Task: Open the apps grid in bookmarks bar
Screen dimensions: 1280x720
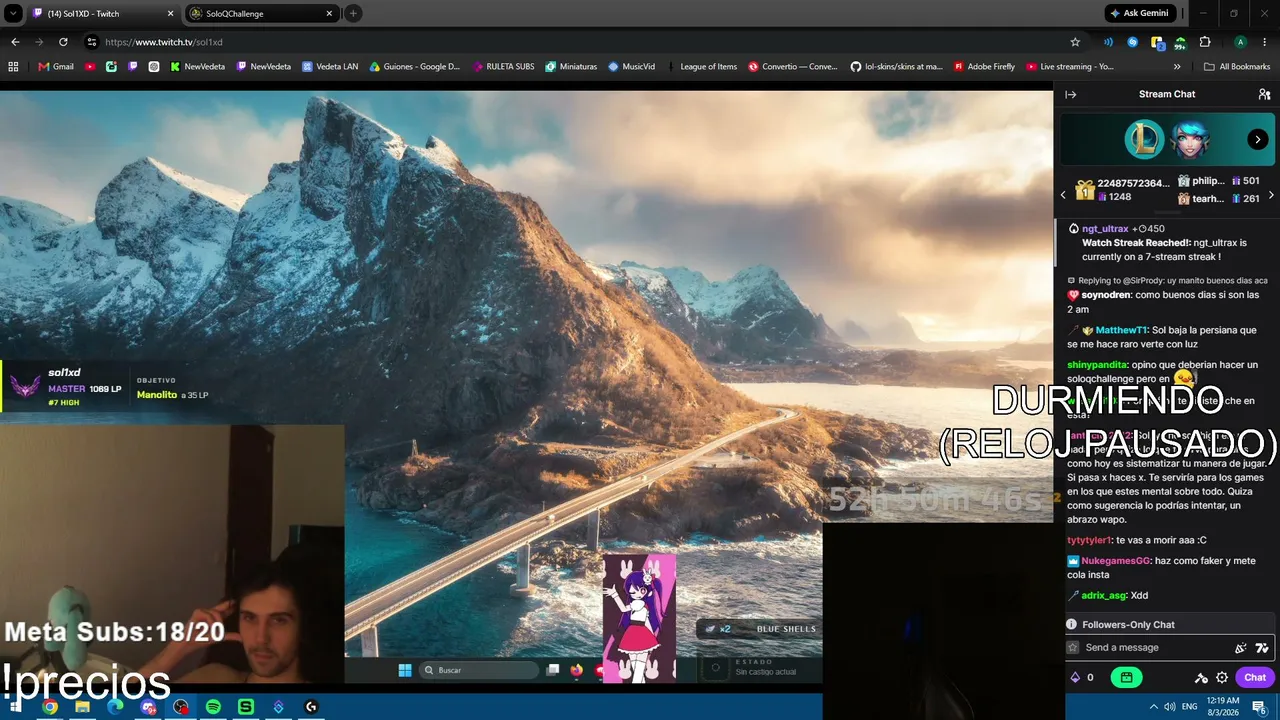Action: click(13, 67)
